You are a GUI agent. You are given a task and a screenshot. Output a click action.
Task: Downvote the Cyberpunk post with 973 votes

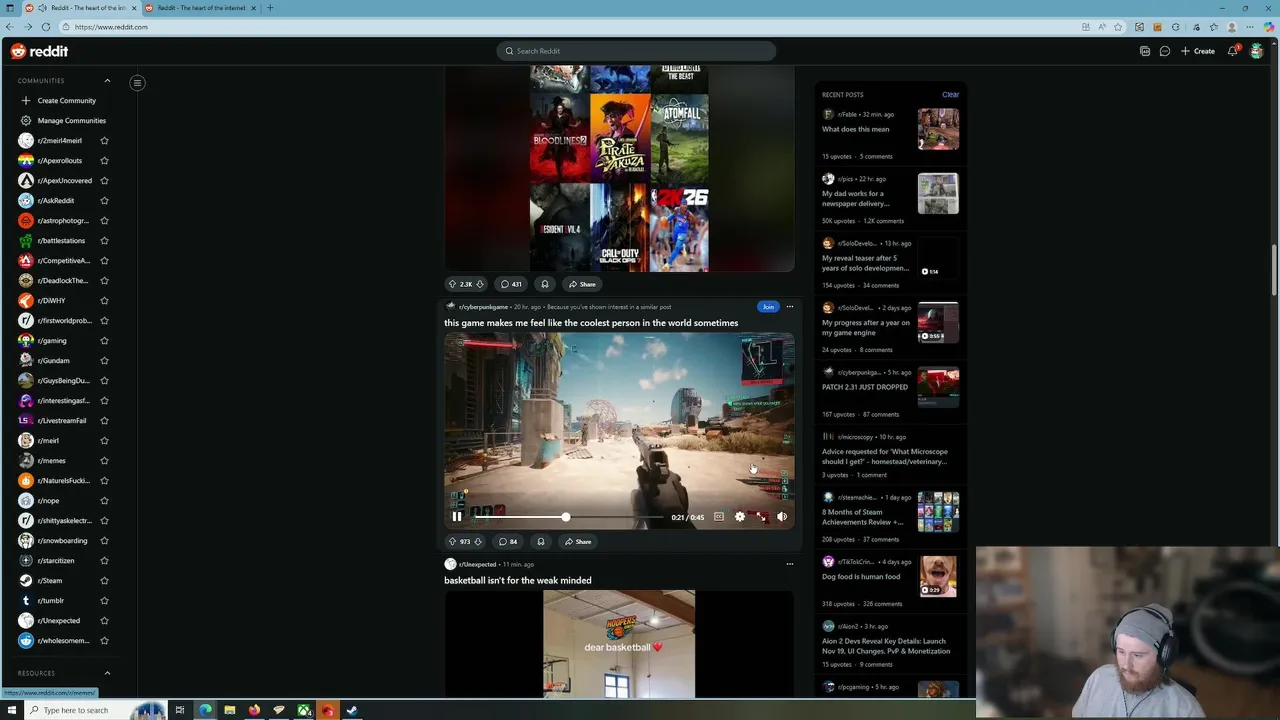[x=478, y=542]
